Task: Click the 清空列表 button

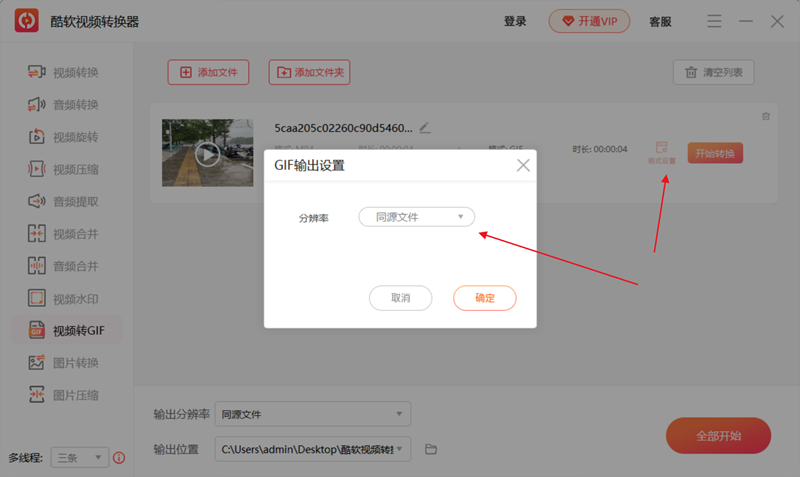Action: tap(713, 72)
